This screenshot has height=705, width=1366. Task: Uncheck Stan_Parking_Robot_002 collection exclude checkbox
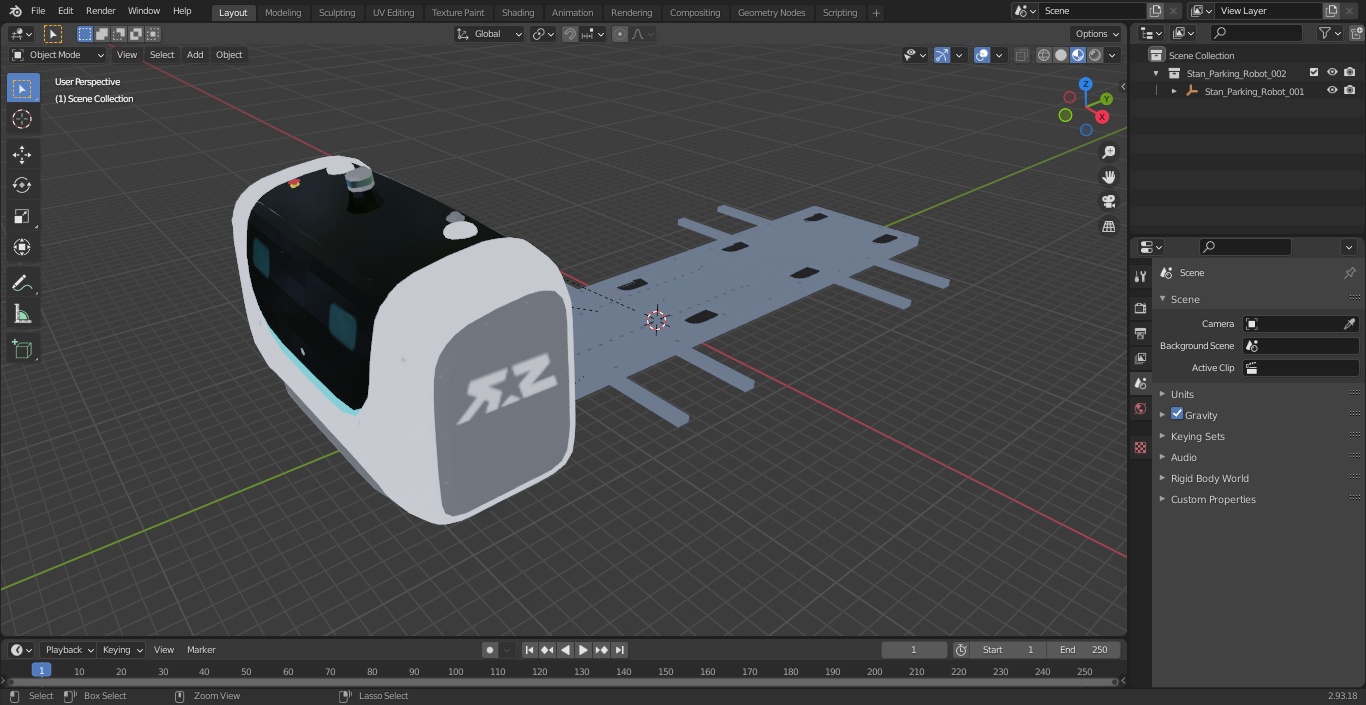point(1314,73)
